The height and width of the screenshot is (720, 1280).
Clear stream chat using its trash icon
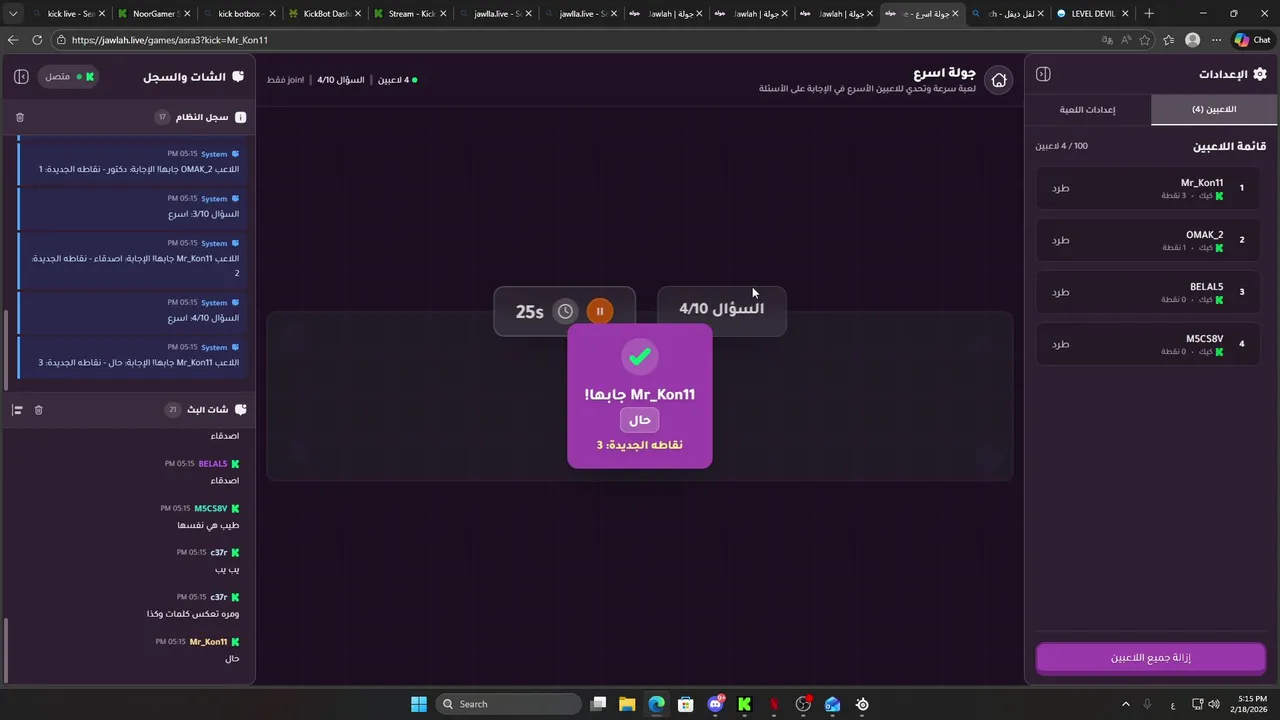tap(39, 410)
